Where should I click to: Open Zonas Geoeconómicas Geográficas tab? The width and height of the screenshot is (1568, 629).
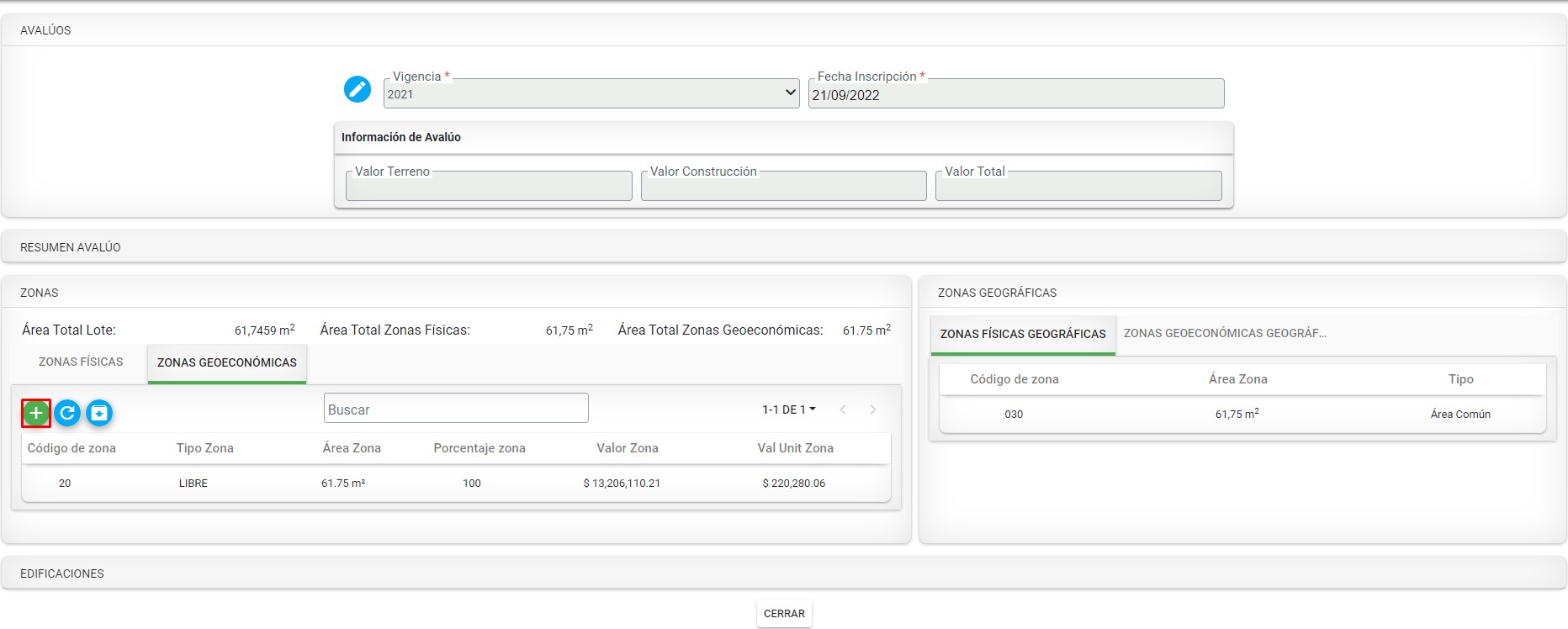pyautogui.click(x=1225, y=333)
